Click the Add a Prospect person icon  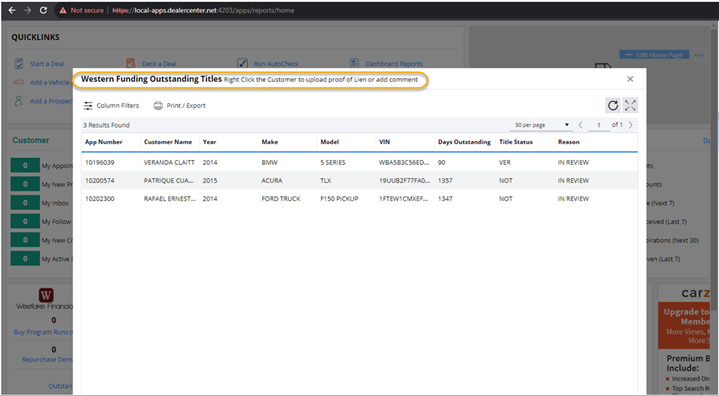tap(19, 101)
